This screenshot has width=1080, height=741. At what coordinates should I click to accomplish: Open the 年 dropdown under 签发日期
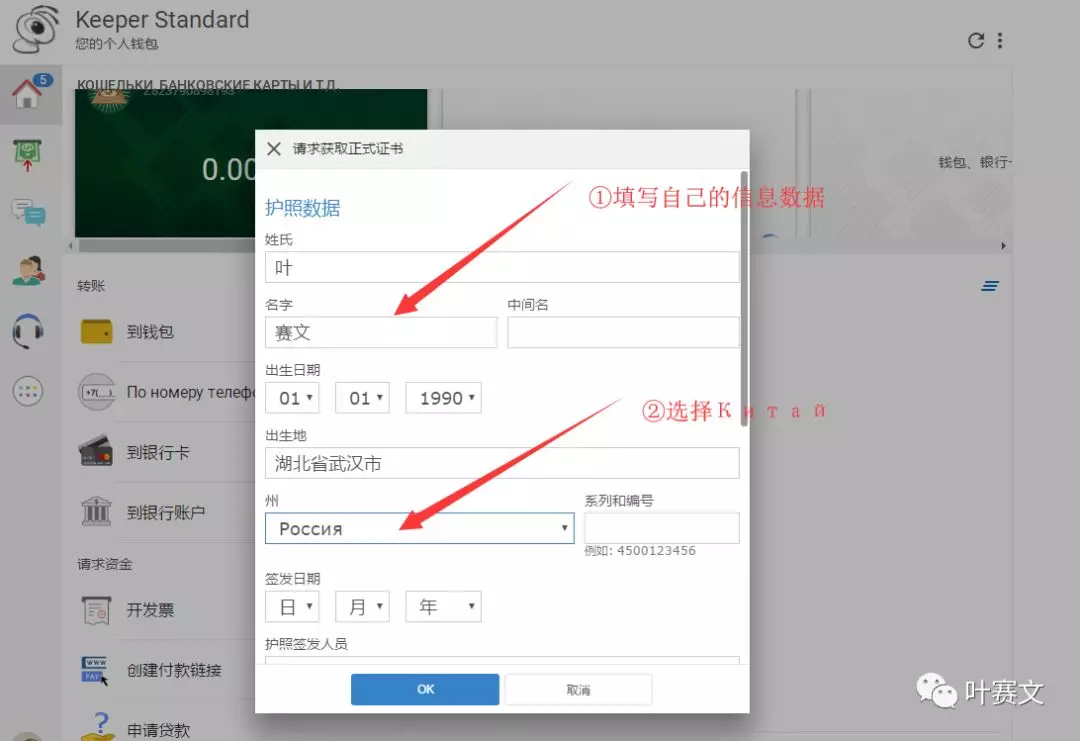point(443,606)
